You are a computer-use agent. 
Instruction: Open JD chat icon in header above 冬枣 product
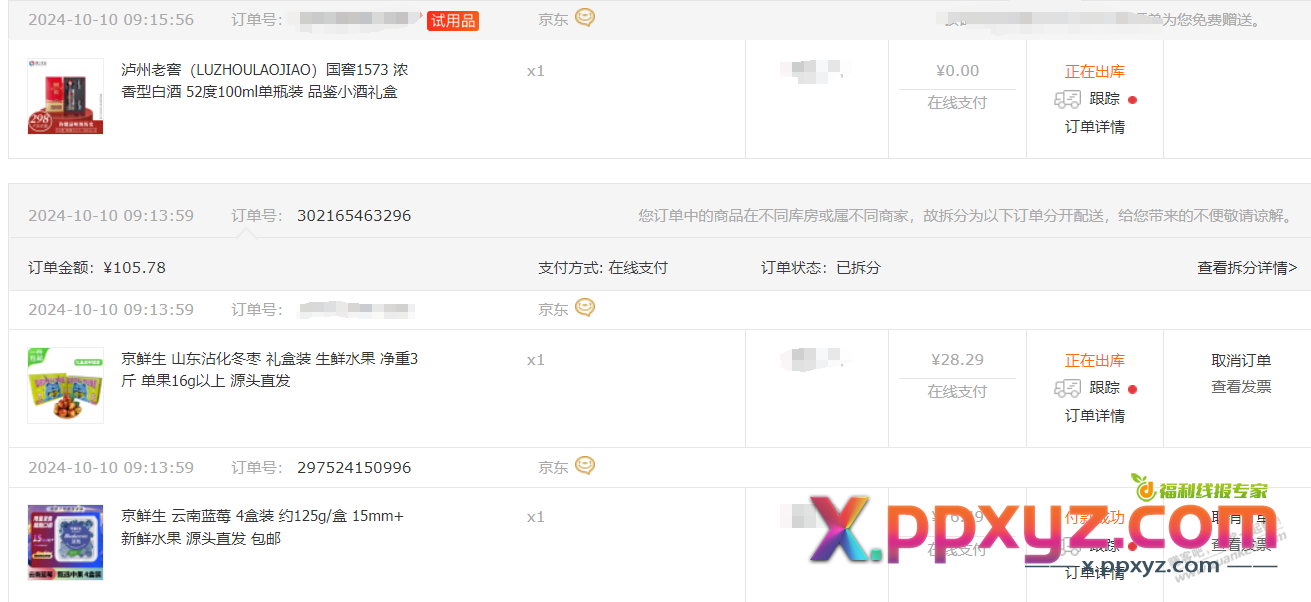(585, 308)
